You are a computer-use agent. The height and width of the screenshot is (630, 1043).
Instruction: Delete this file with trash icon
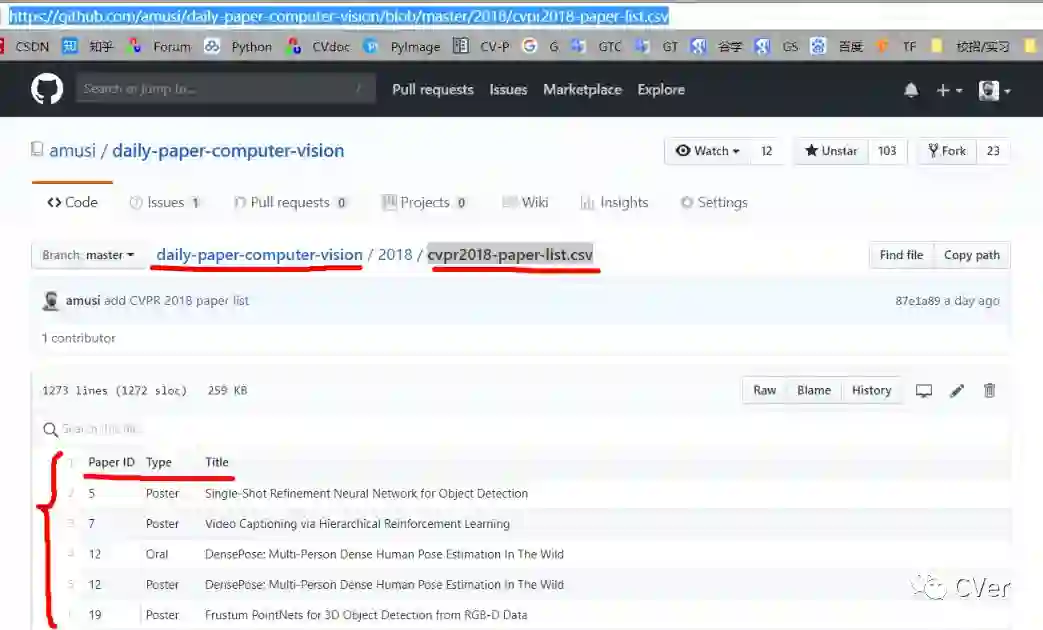(x=989, y=391)
